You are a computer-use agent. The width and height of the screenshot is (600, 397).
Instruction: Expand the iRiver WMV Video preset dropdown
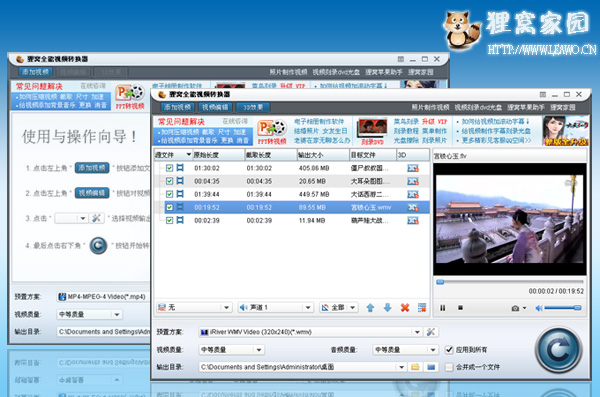pos(417,332)
